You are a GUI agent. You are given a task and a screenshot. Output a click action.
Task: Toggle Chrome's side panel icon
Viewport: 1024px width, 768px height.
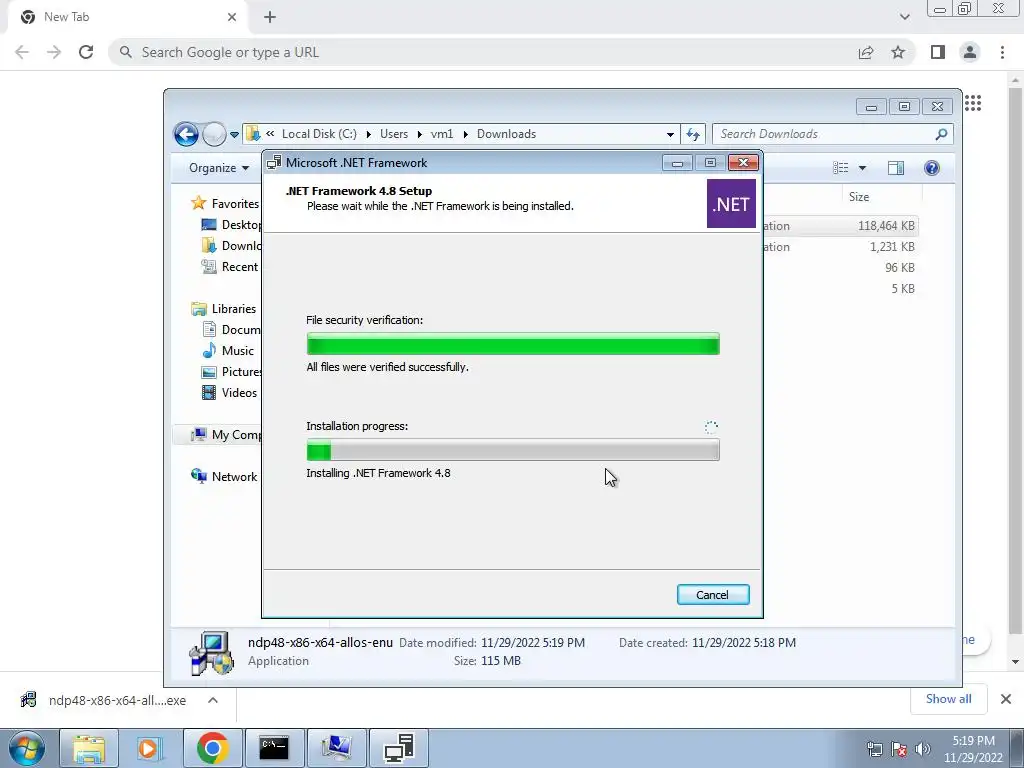point(938,52)
